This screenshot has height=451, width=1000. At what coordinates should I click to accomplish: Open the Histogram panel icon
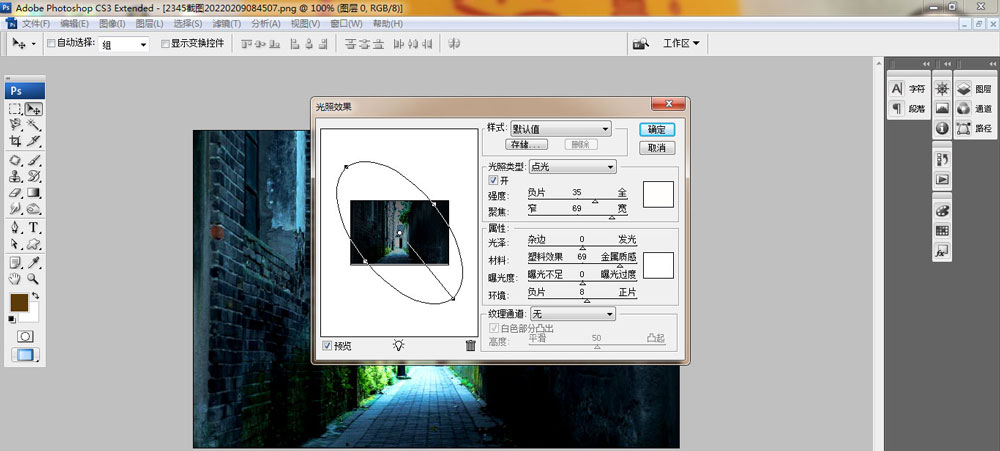(x=942, y=108)
